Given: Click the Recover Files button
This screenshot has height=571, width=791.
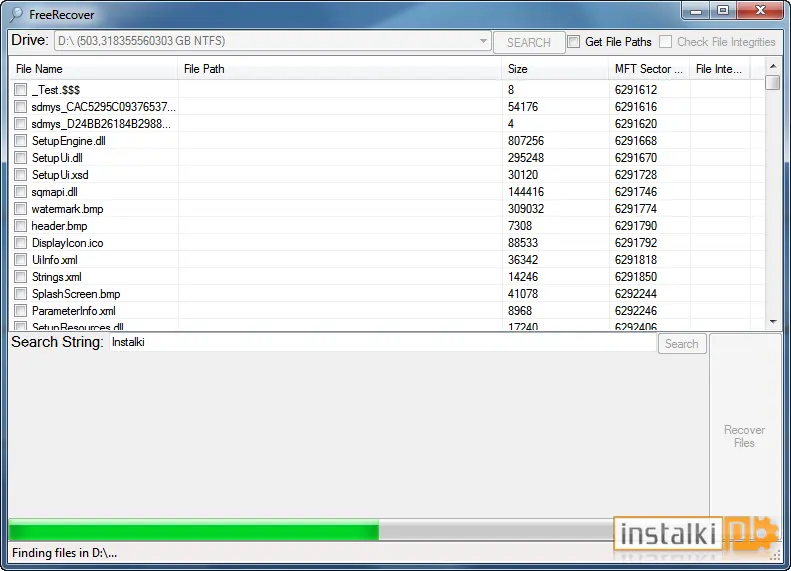Looking at the screenshot, I should point(745,436).
